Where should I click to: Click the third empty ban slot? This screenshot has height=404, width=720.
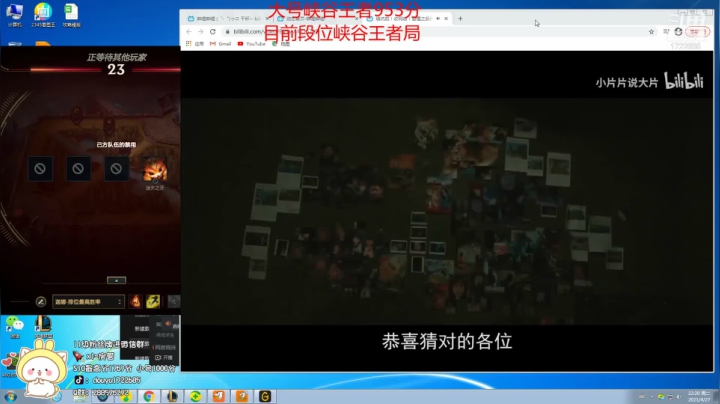[116, 168]
